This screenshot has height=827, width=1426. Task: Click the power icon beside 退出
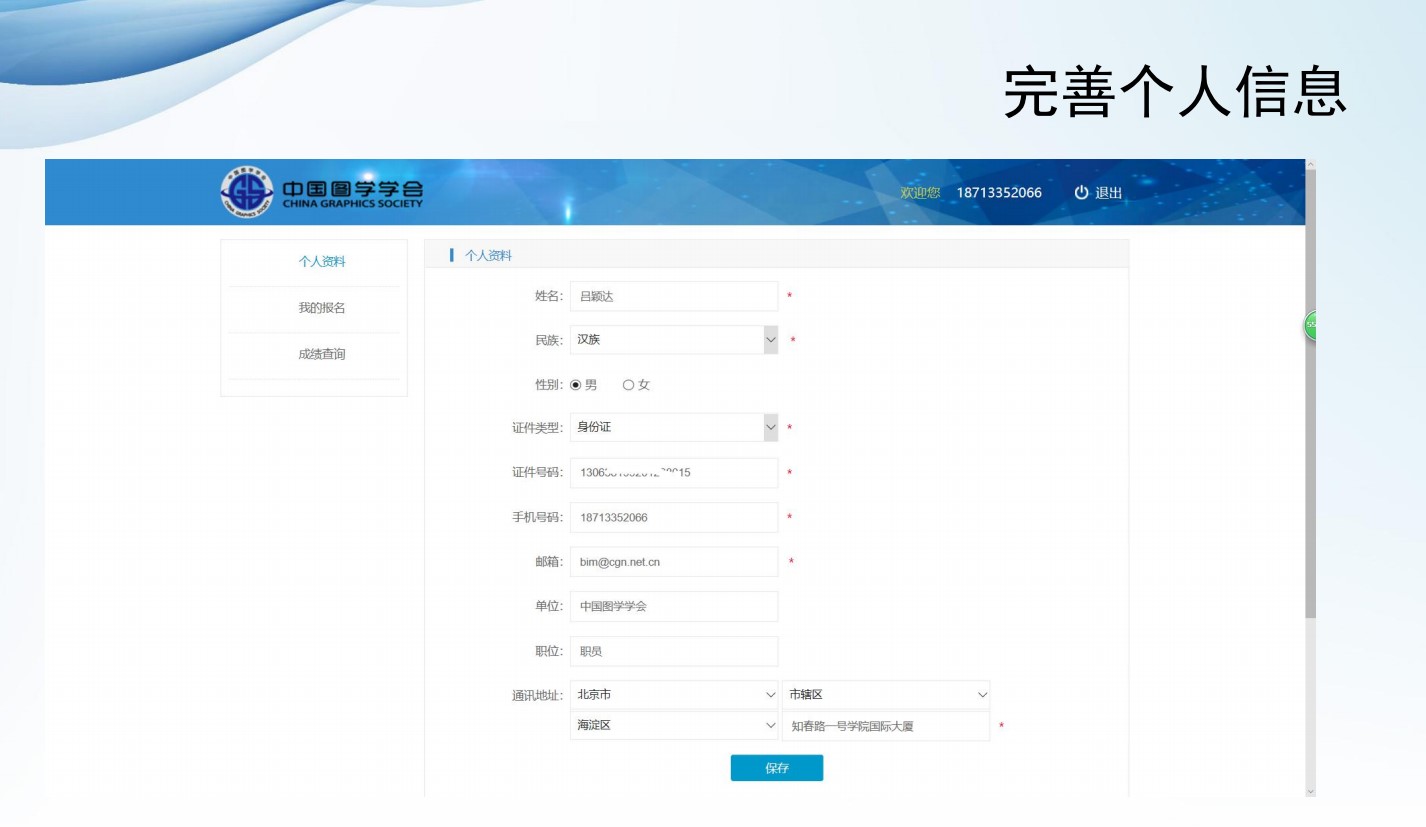click(x=1081, y=193)
